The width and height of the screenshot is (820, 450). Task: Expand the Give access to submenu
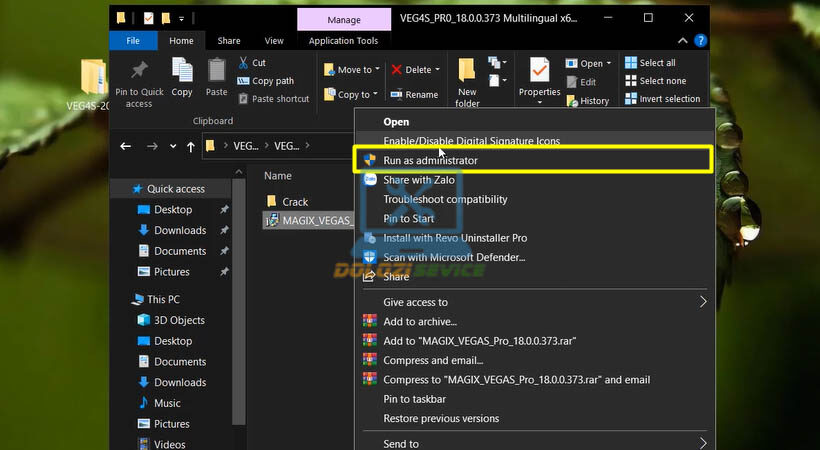point(702,302)
